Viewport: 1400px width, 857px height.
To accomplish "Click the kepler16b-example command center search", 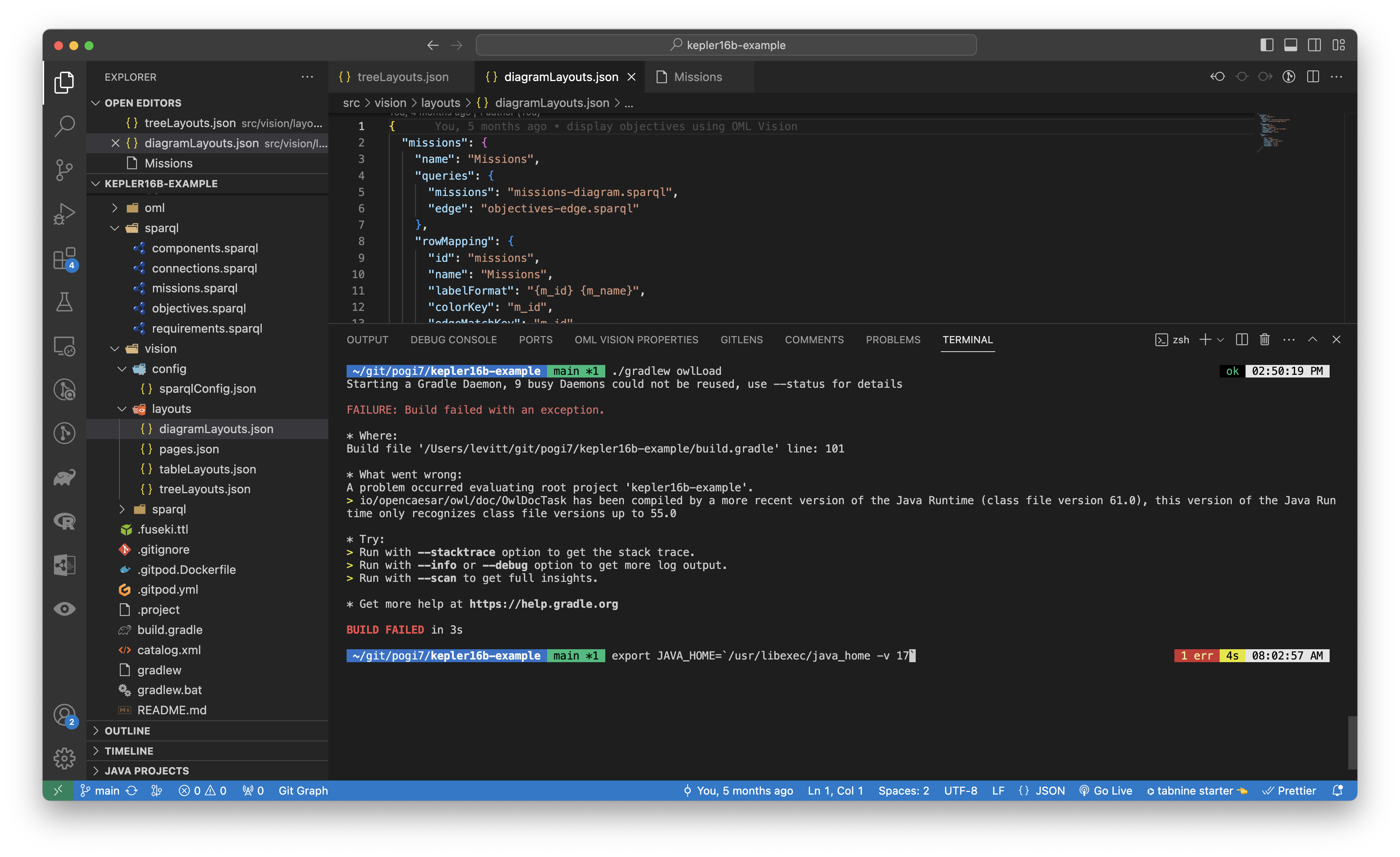I will (x=726, y=45).
